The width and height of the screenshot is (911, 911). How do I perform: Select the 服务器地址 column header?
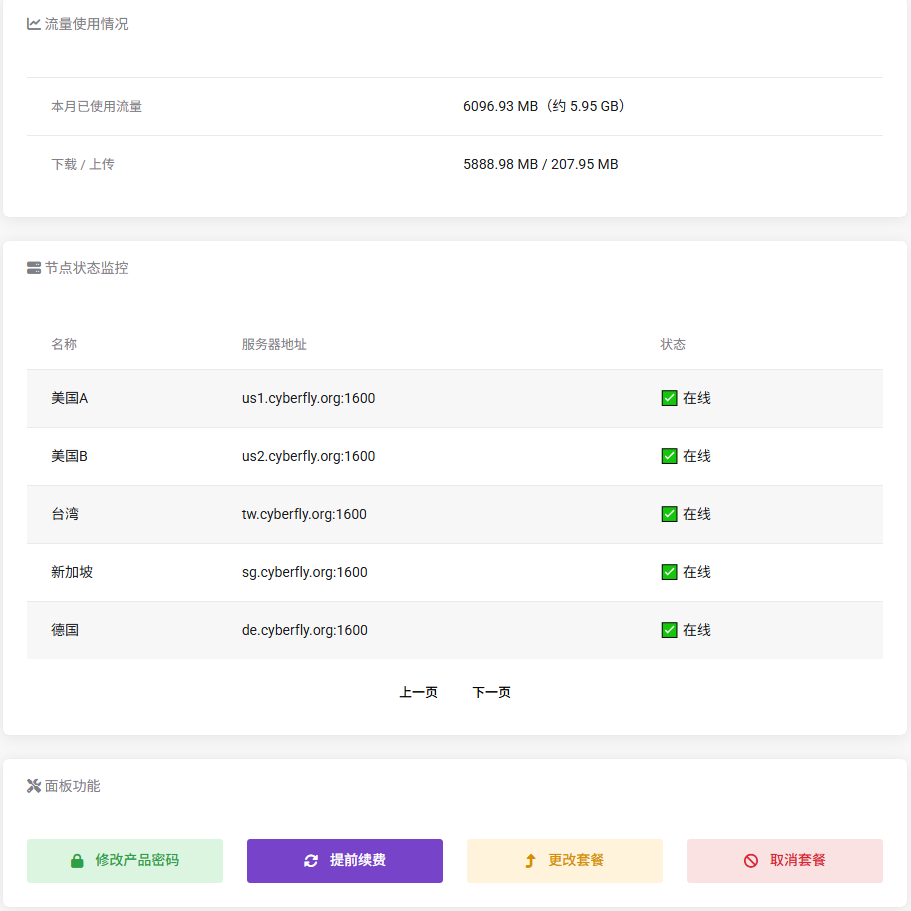click(x=274, y=344)
